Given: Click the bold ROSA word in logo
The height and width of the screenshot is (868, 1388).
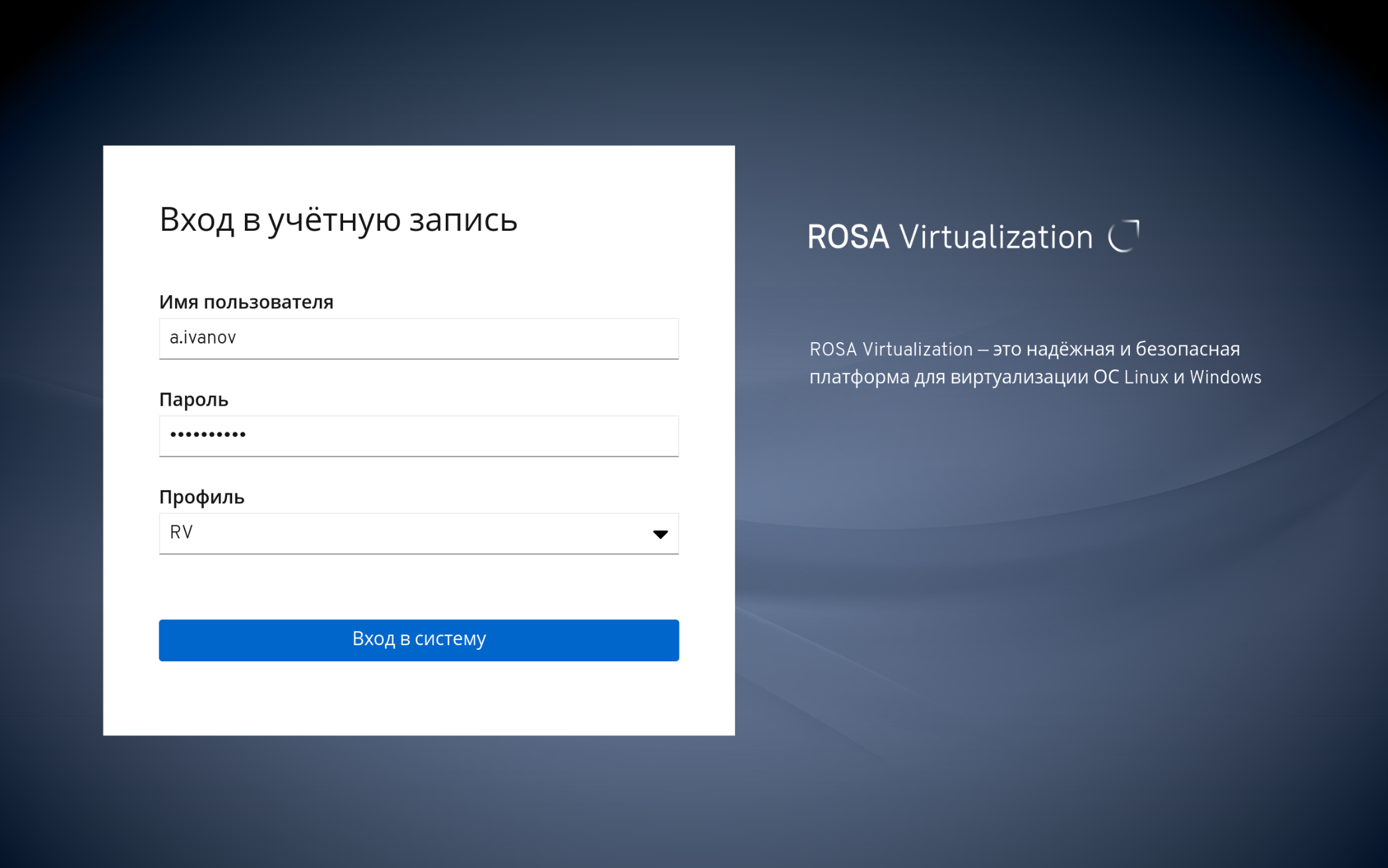Looking at the screenshot, I should tap(848, 237).
